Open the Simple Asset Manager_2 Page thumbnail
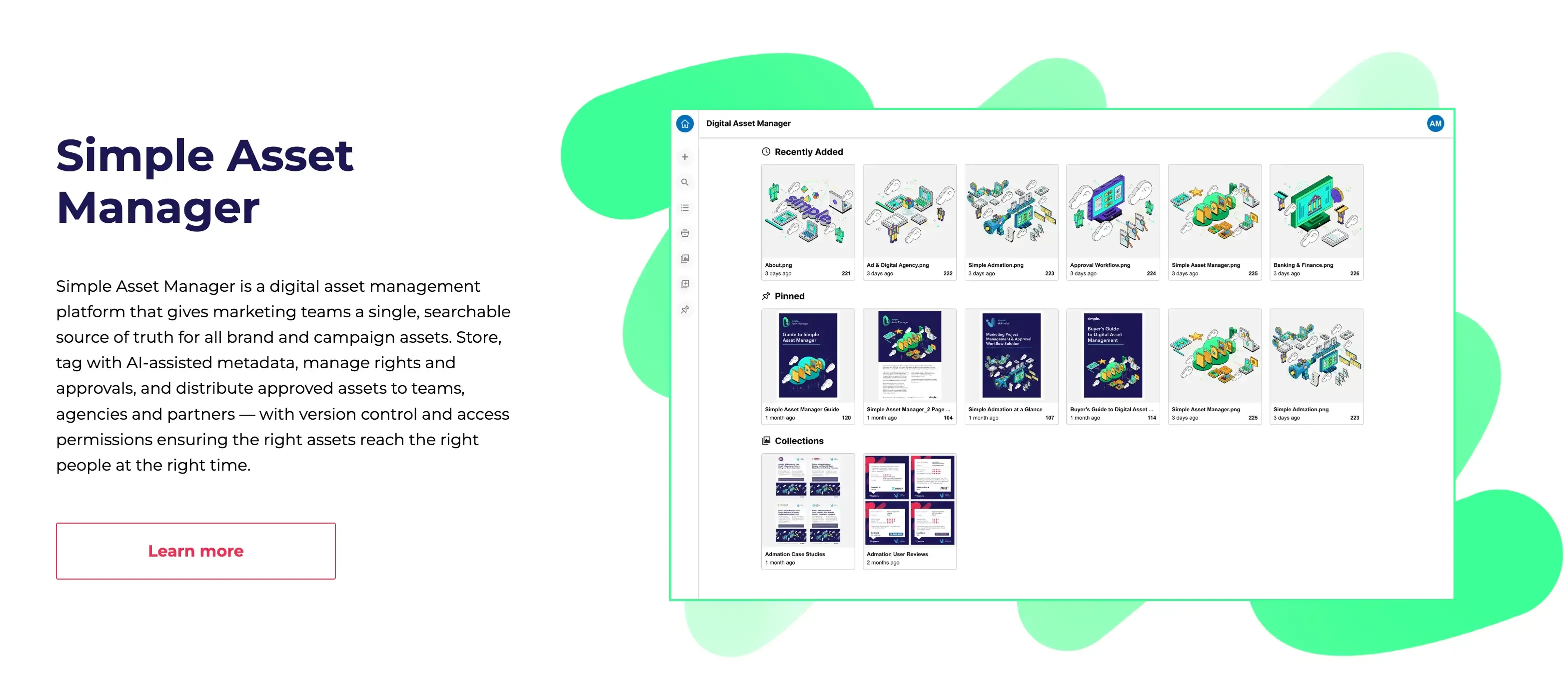1568x685 pixels. coord(909,356)
